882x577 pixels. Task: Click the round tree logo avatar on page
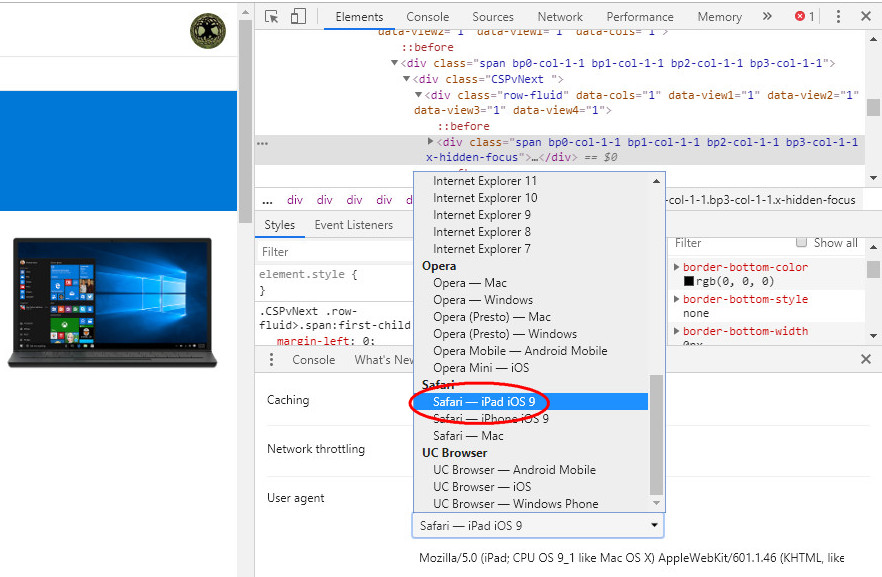click(208, 31)
